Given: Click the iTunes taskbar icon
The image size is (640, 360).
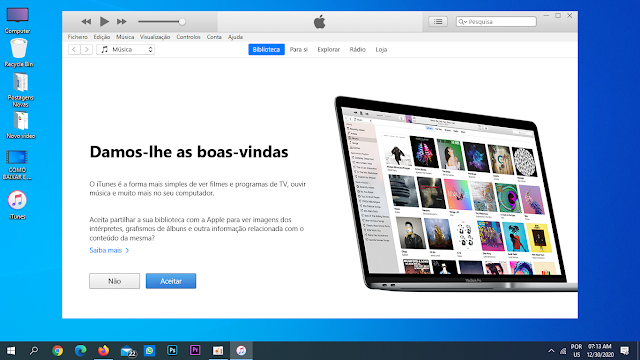Looking at the screenshot, I should tap(241, 351).
